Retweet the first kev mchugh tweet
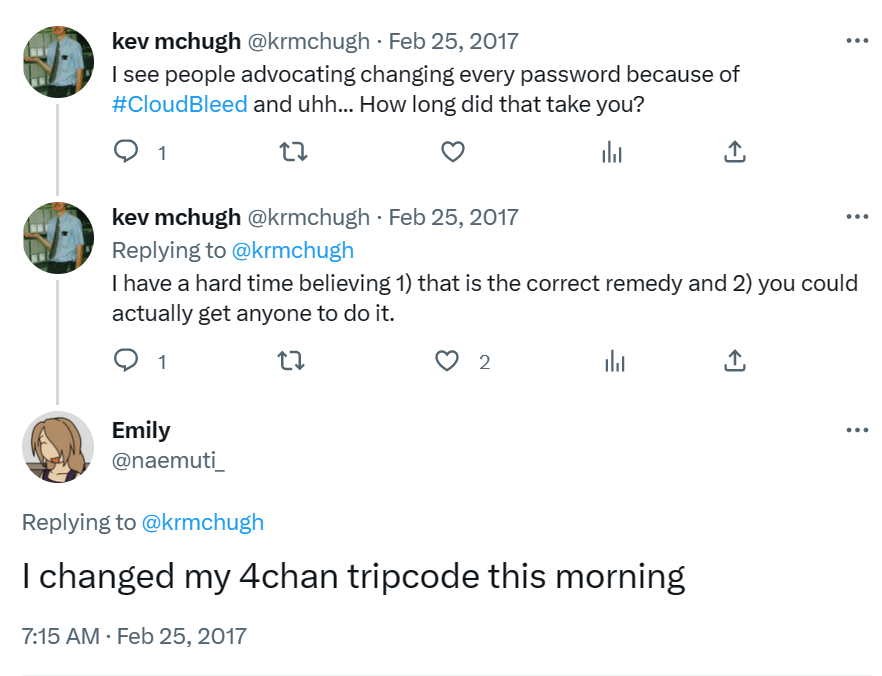Image resolution: width=882 pixels, height=676 pixels. click(x=292, y=152)
